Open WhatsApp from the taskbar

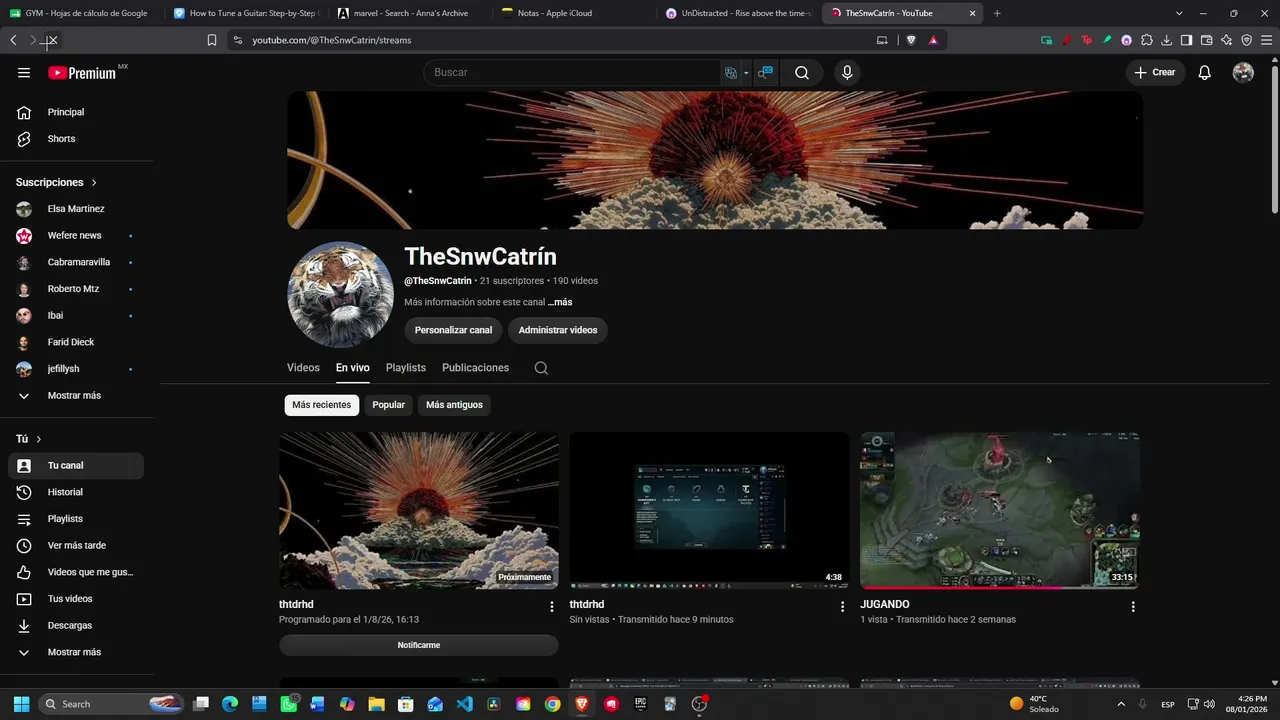point(289,704)
